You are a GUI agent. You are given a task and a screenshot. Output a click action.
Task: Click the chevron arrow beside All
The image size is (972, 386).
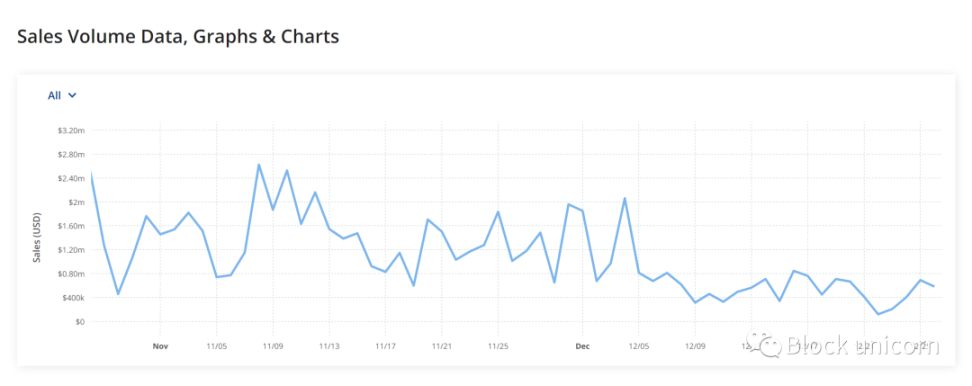coord(72,95)
